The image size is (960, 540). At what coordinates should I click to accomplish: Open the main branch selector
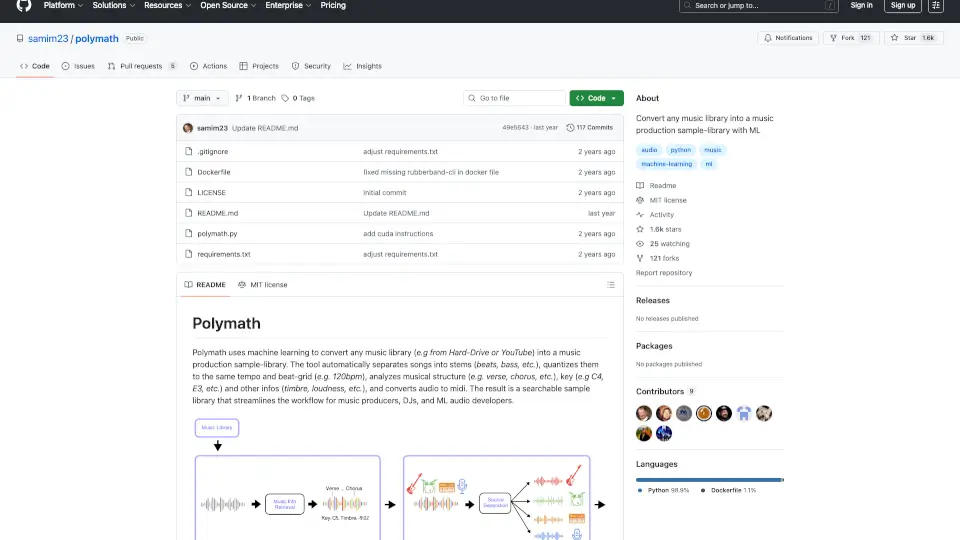202,98
